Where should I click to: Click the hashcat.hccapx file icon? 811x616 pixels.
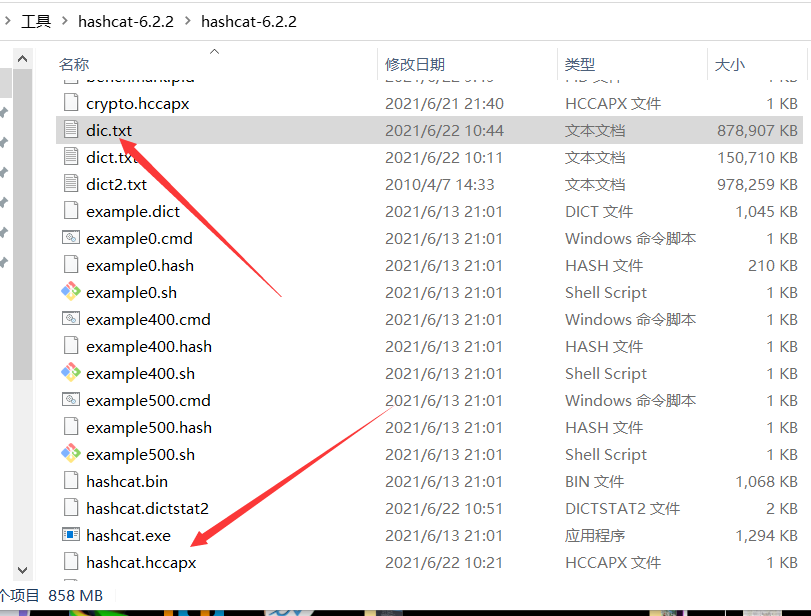[71, 562]
